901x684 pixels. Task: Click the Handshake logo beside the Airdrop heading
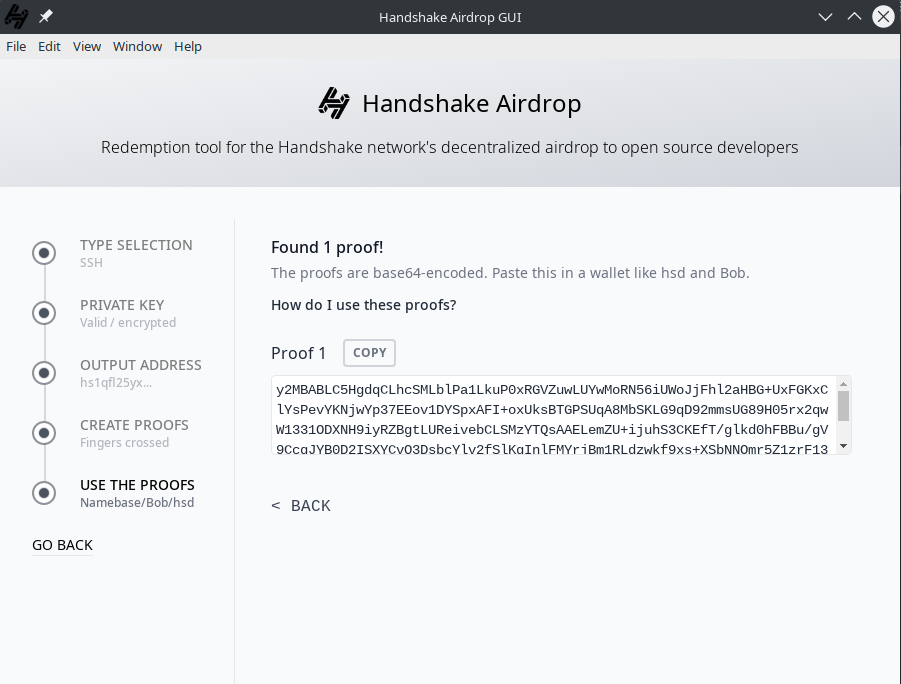point(334,103)
